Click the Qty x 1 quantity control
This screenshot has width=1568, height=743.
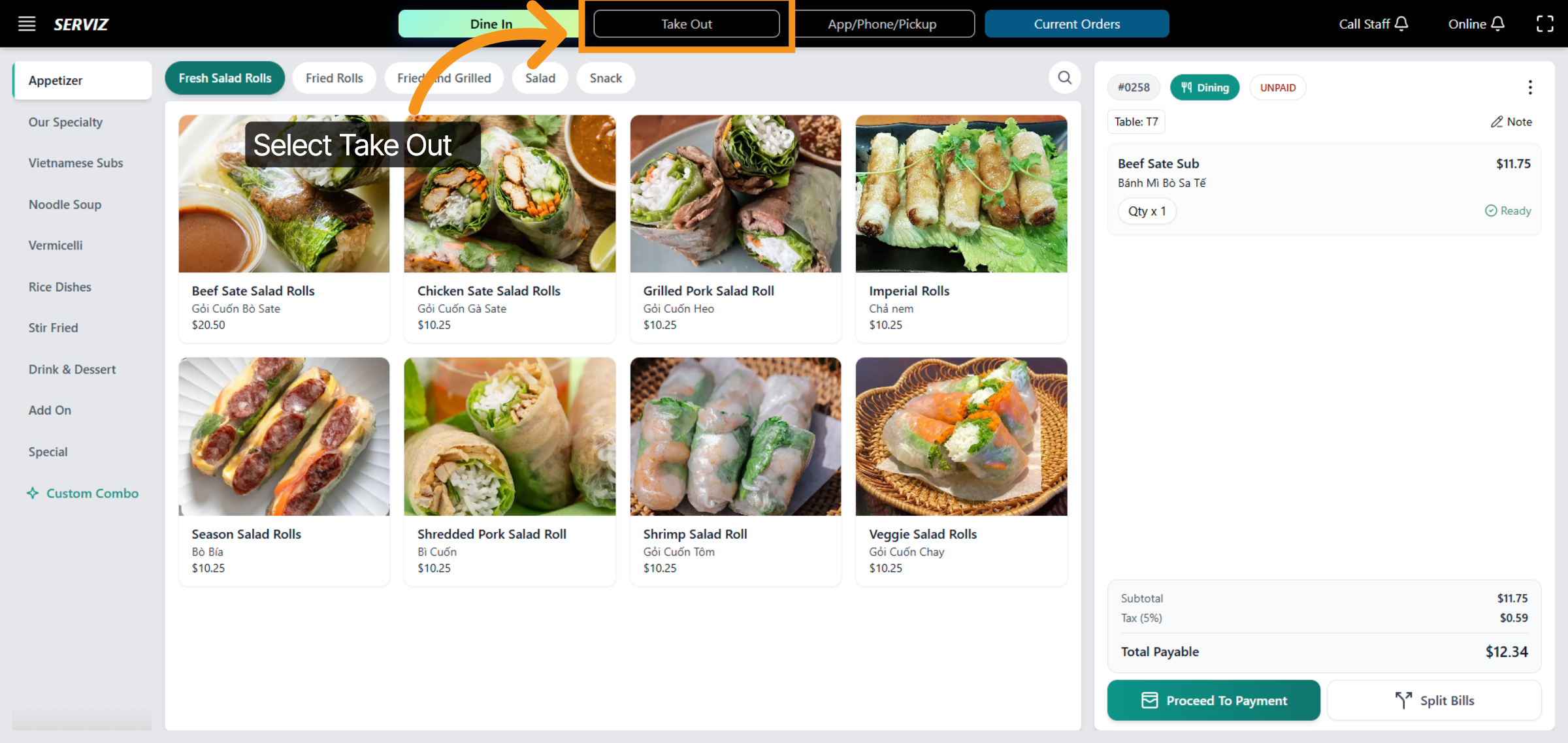coord(1147,211)
